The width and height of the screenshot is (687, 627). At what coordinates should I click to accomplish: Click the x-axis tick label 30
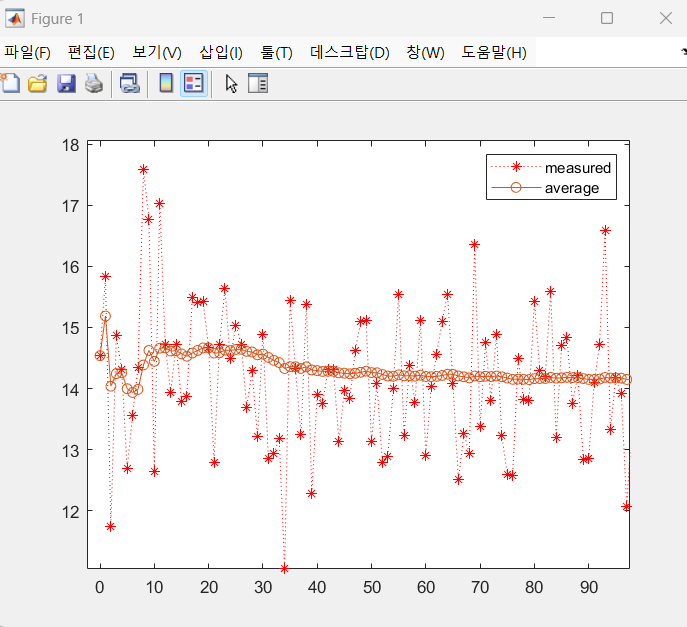click(x=263, y=587)
